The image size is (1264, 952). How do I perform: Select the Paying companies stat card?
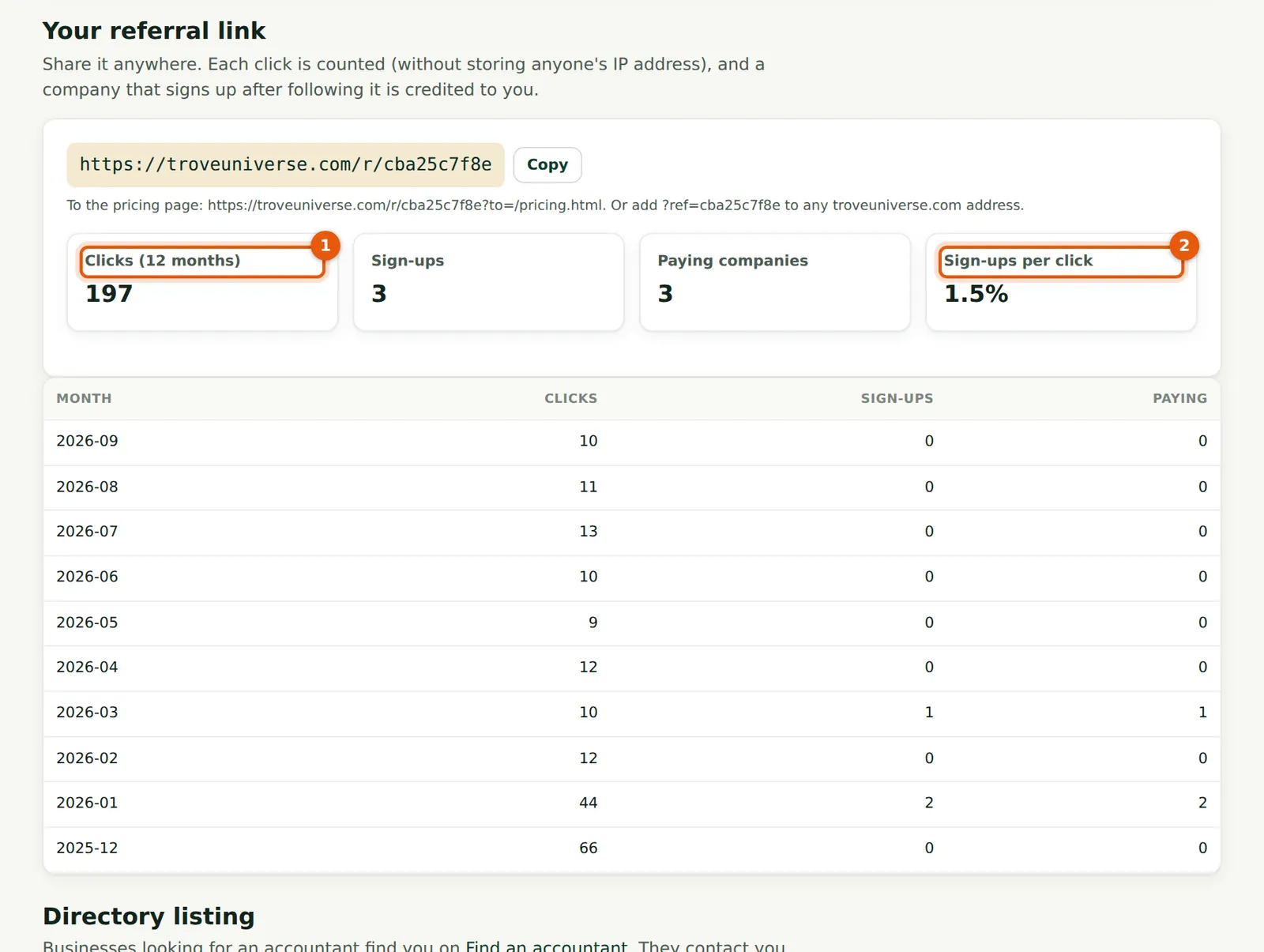point(775,282)
